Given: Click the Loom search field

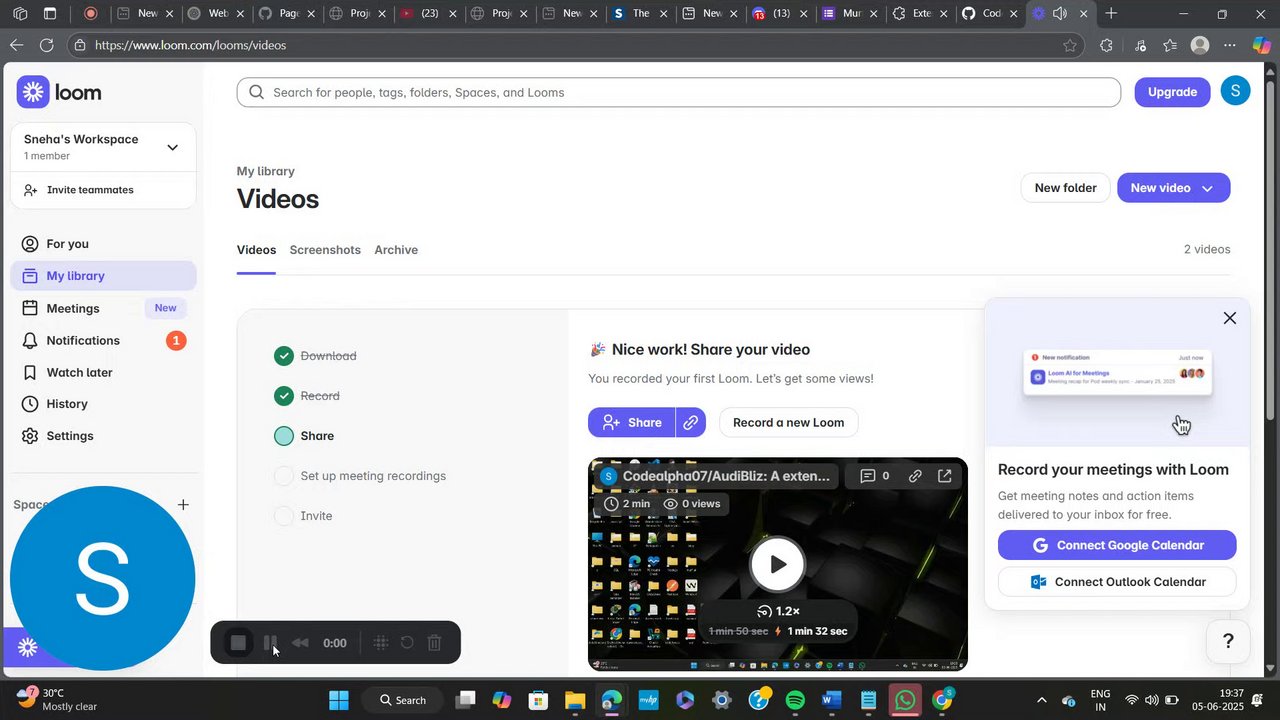Looking at the screenshot, I should [x=679, y=92].
